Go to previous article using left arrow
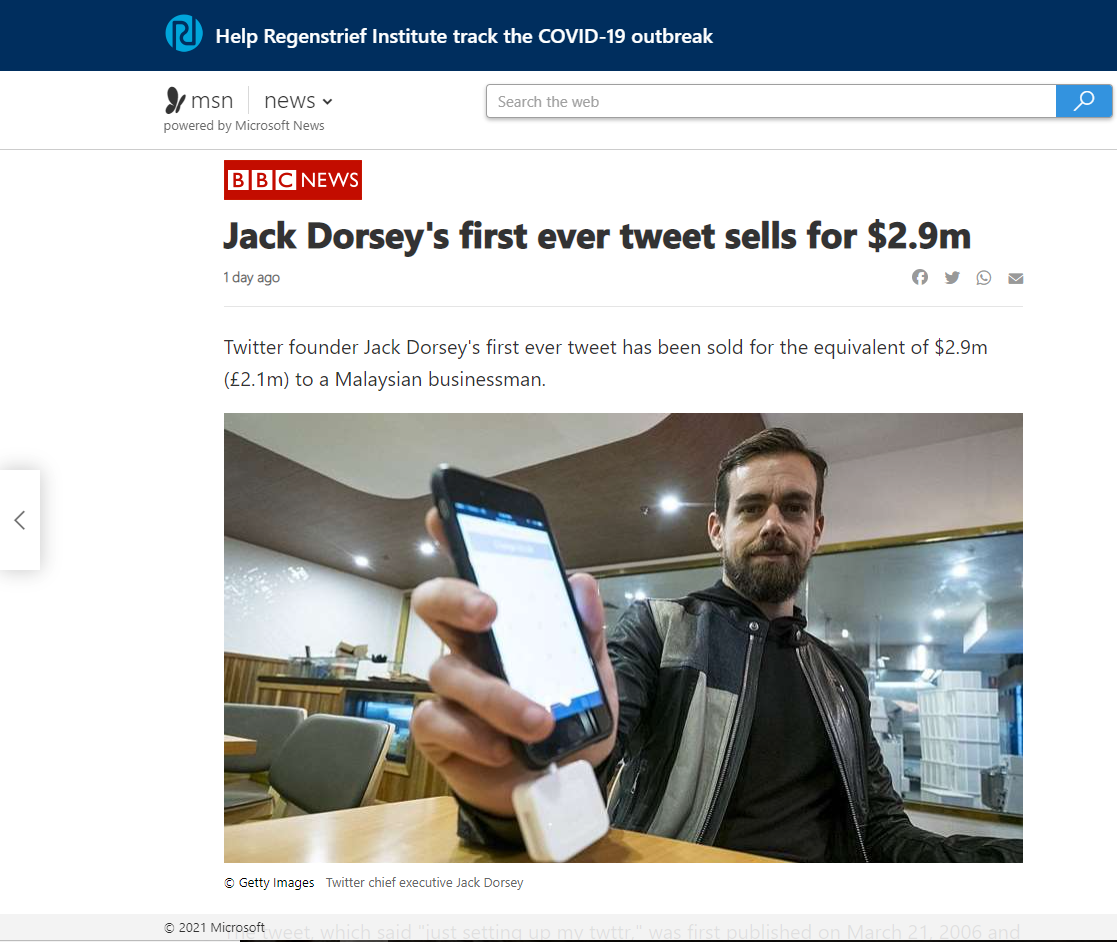 click(20, 520)
